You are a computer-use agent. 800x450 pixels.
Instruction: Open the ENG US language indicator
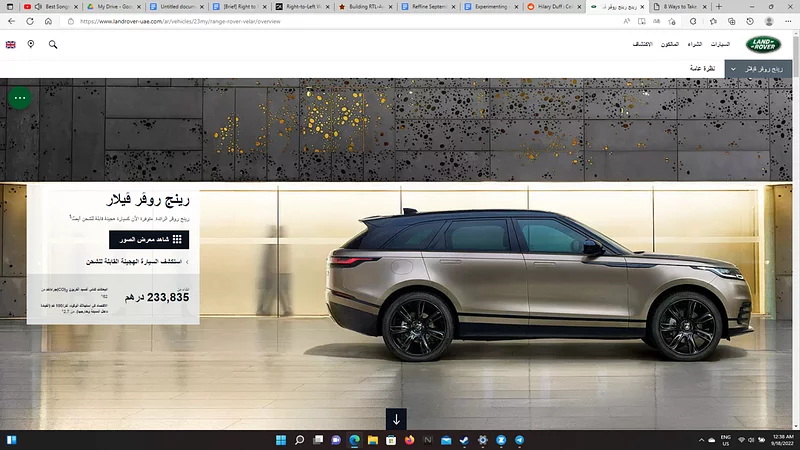(x=725, y=440)
